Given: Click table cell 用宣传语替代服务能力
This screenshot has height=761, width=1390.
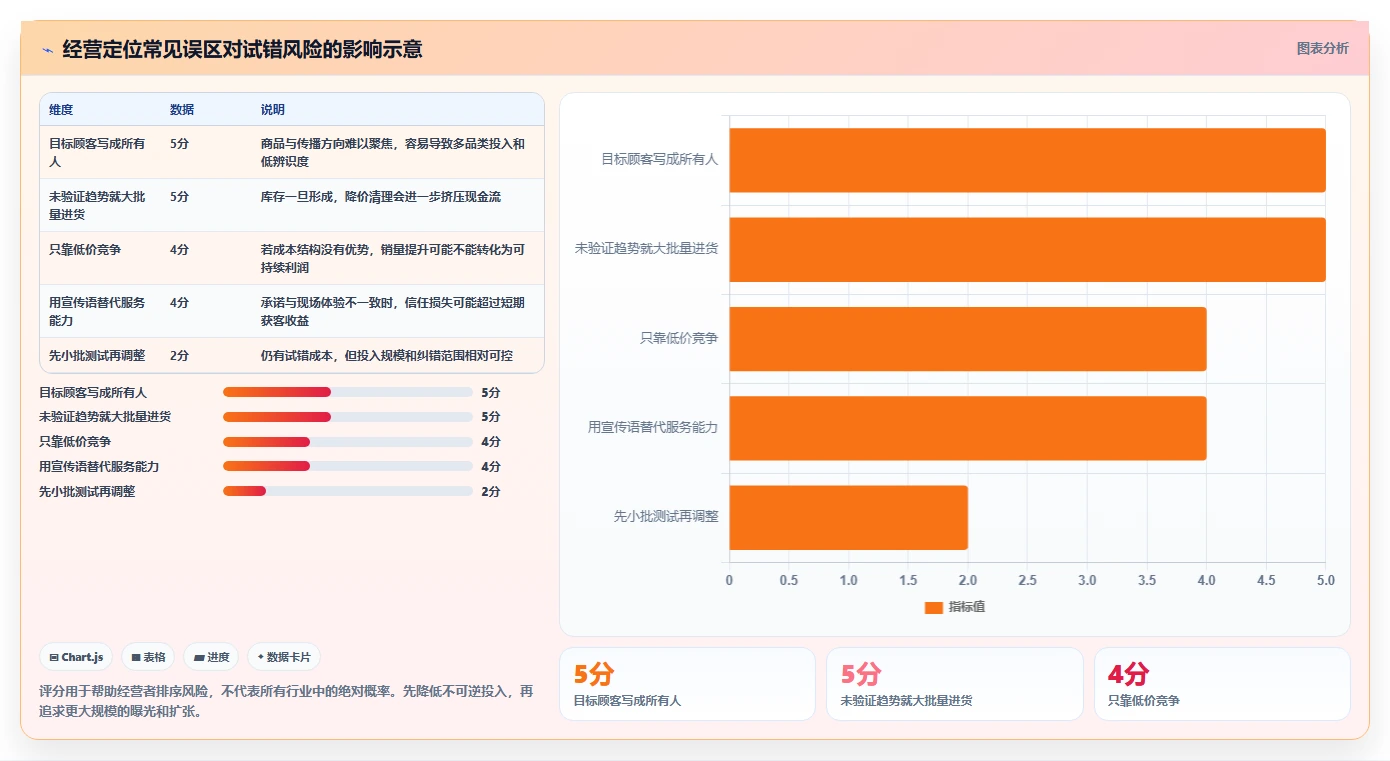Looking at the screenshot, I should click(x=98, y=311).
